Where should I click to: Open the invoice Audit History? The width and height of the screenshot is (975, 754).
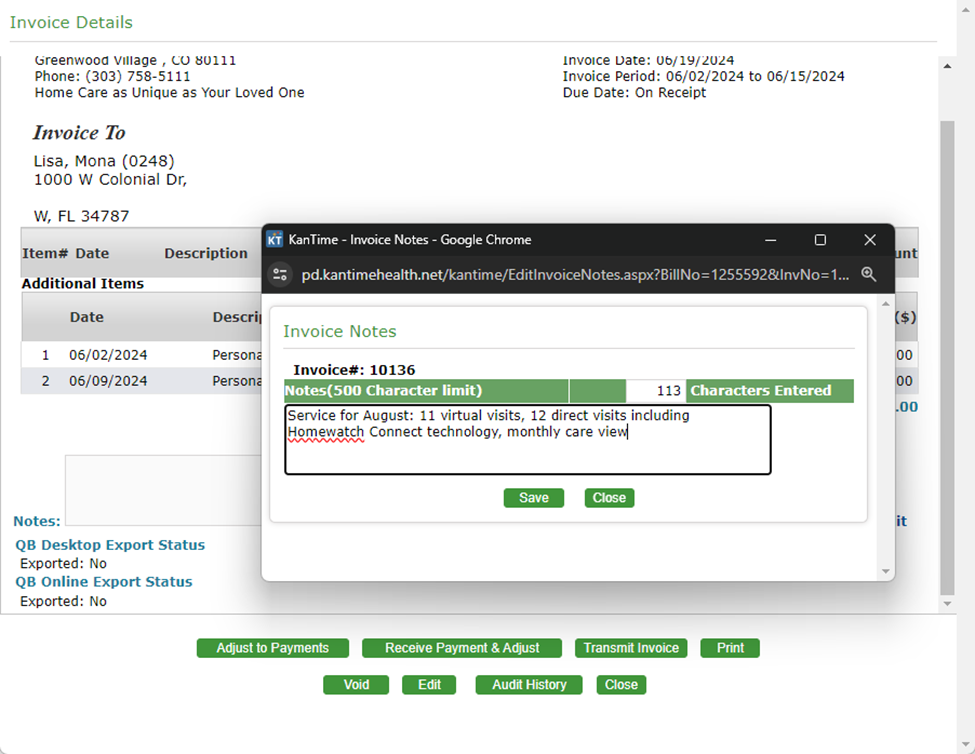tap(529, 685)
